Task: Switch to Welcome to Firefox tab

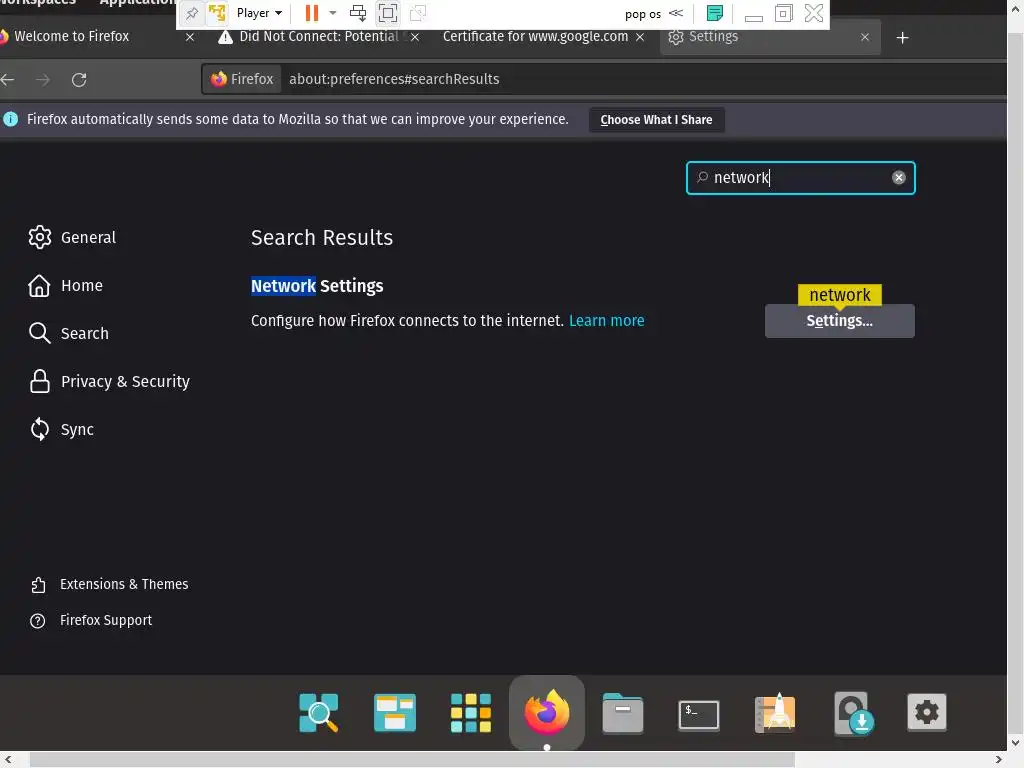Action: pyautogui.click(x=72, y=37)
